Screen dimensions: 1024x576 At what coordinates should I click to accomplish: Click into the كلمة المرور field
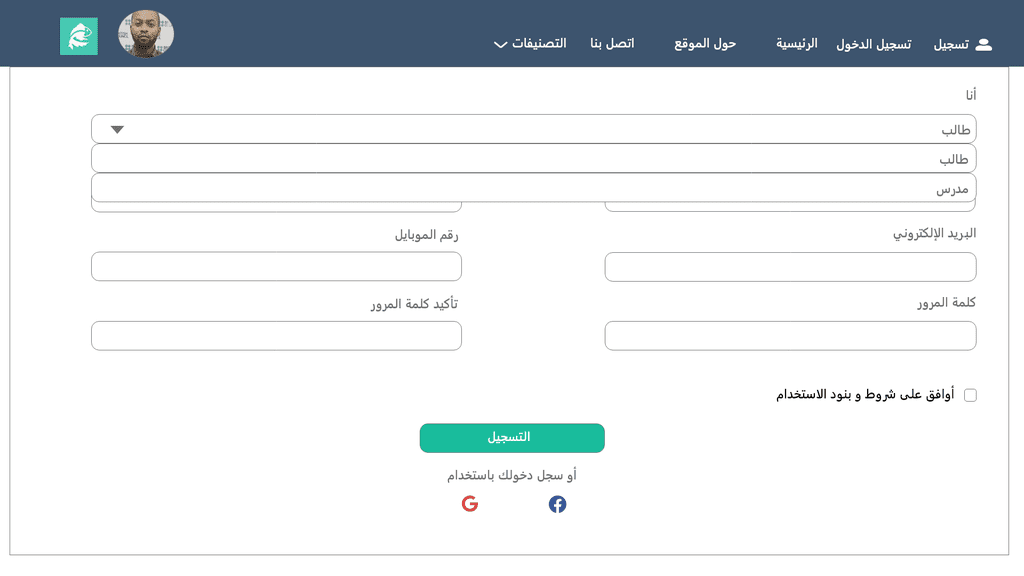click(x=790, y=336)
